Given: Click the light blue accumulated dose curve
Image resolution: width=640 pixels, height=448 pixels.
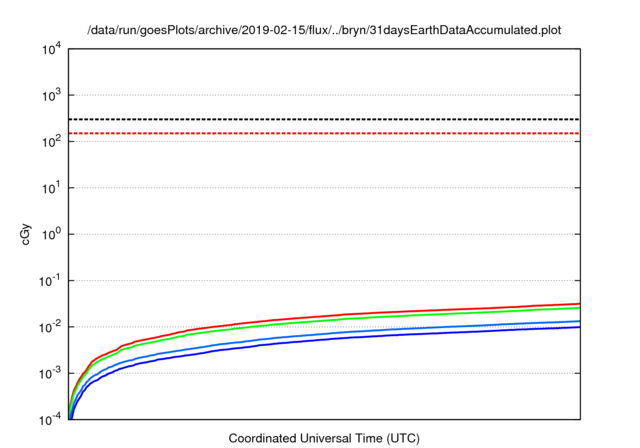Looking at the screenshot, I should point(347,332).
